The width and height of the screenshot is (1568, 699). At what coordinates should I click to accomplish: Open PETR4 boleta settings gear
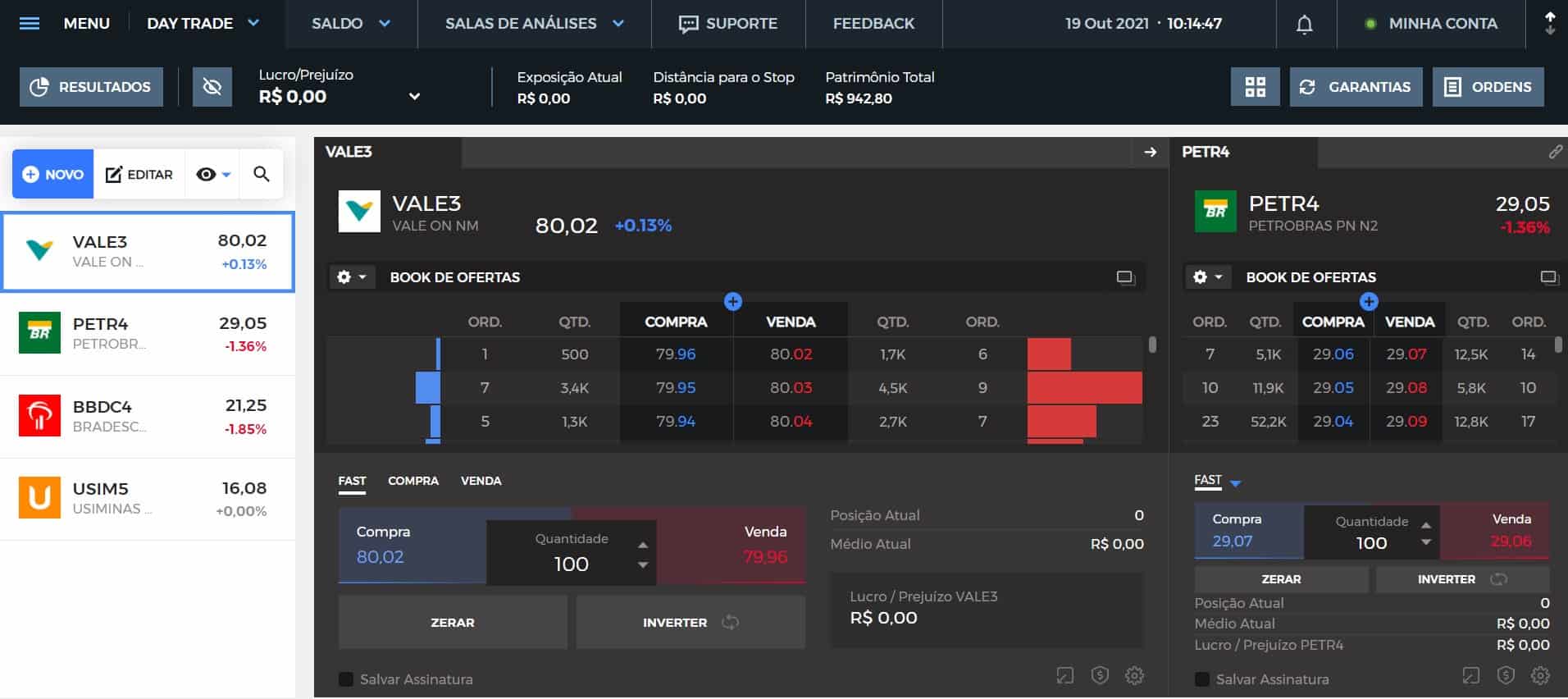(1540, 675)
